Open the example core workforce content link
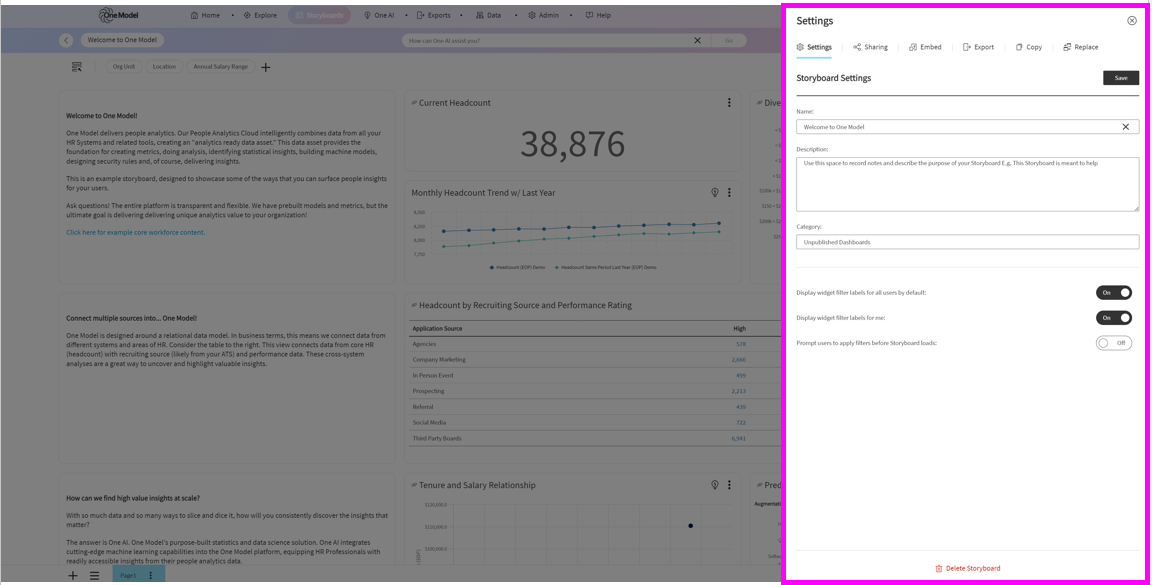1152x585 pixels. coord(135,232)
